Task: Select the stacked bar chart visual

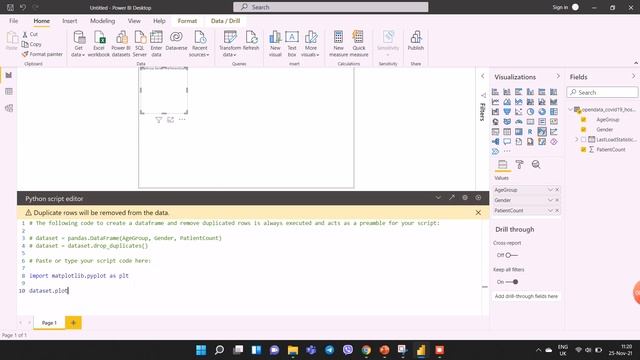Action: [495, 92]
